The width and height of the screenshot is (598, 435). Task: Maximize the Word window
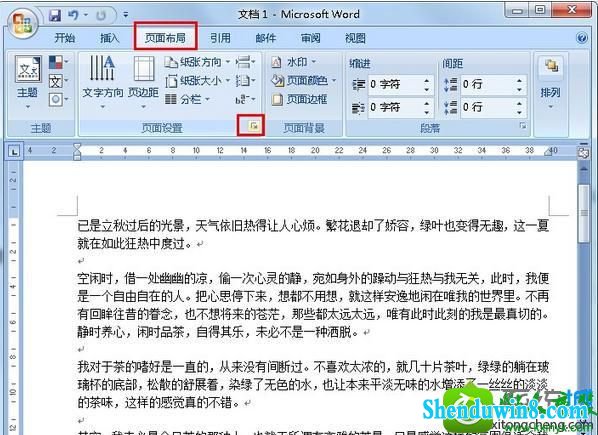[540, 10]
